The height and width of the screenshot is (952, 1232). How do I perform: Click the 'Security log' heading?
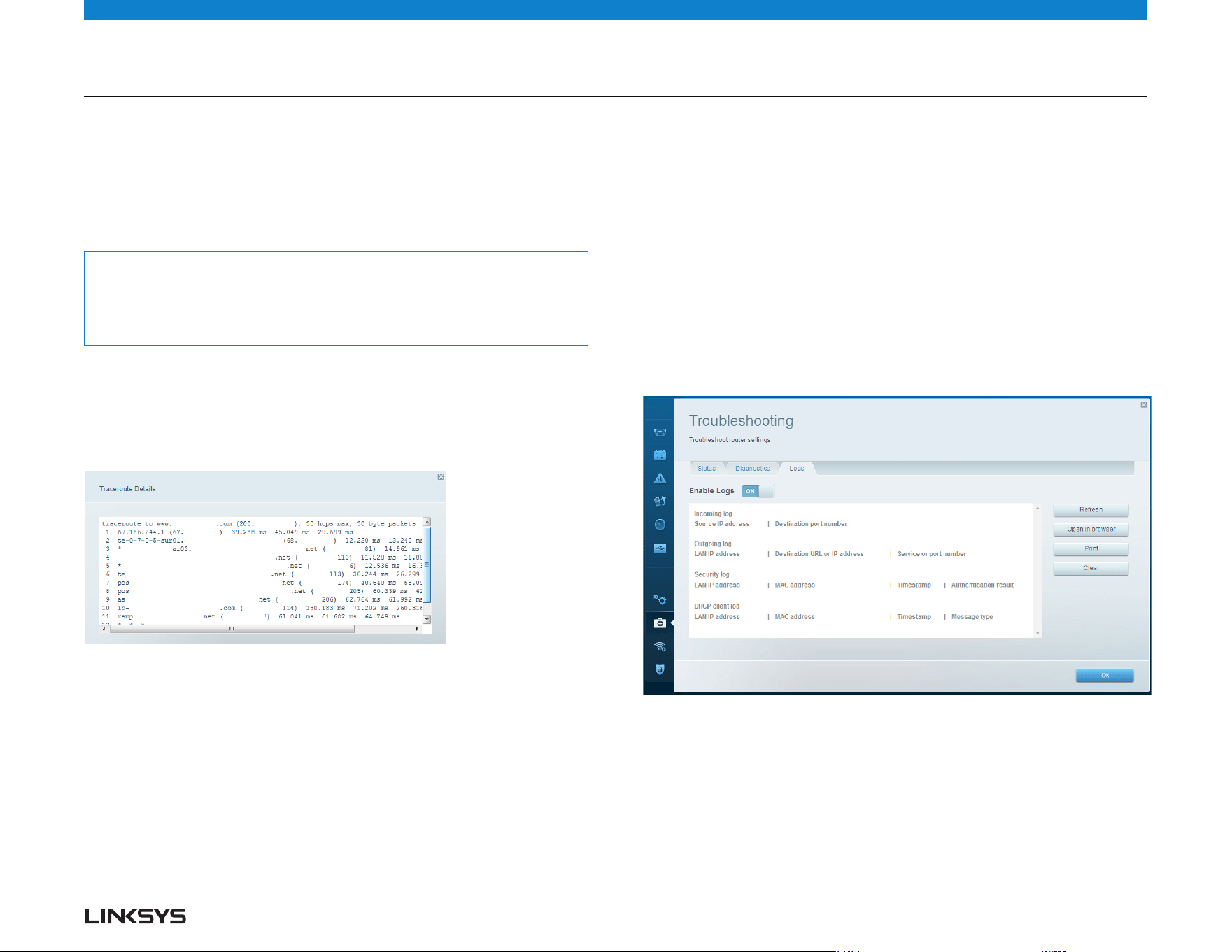[x=711, y=575]
